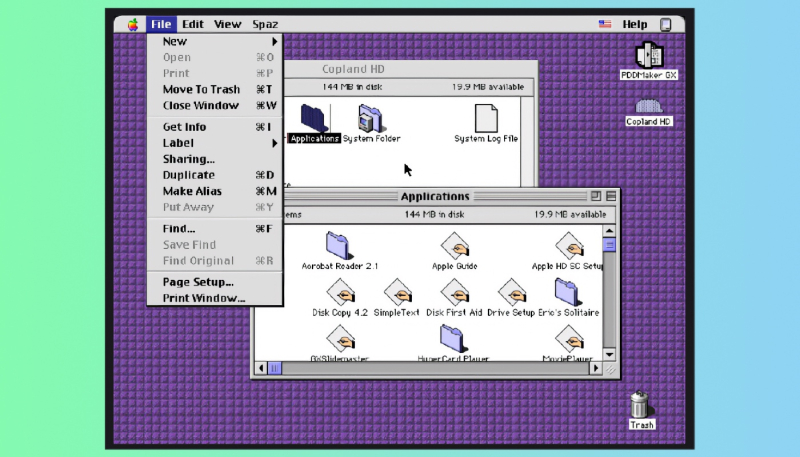Screen dimensions: 800x457
Task: Choose Close Window menu item
Action: pyautogui.click(x=214, y=106)
